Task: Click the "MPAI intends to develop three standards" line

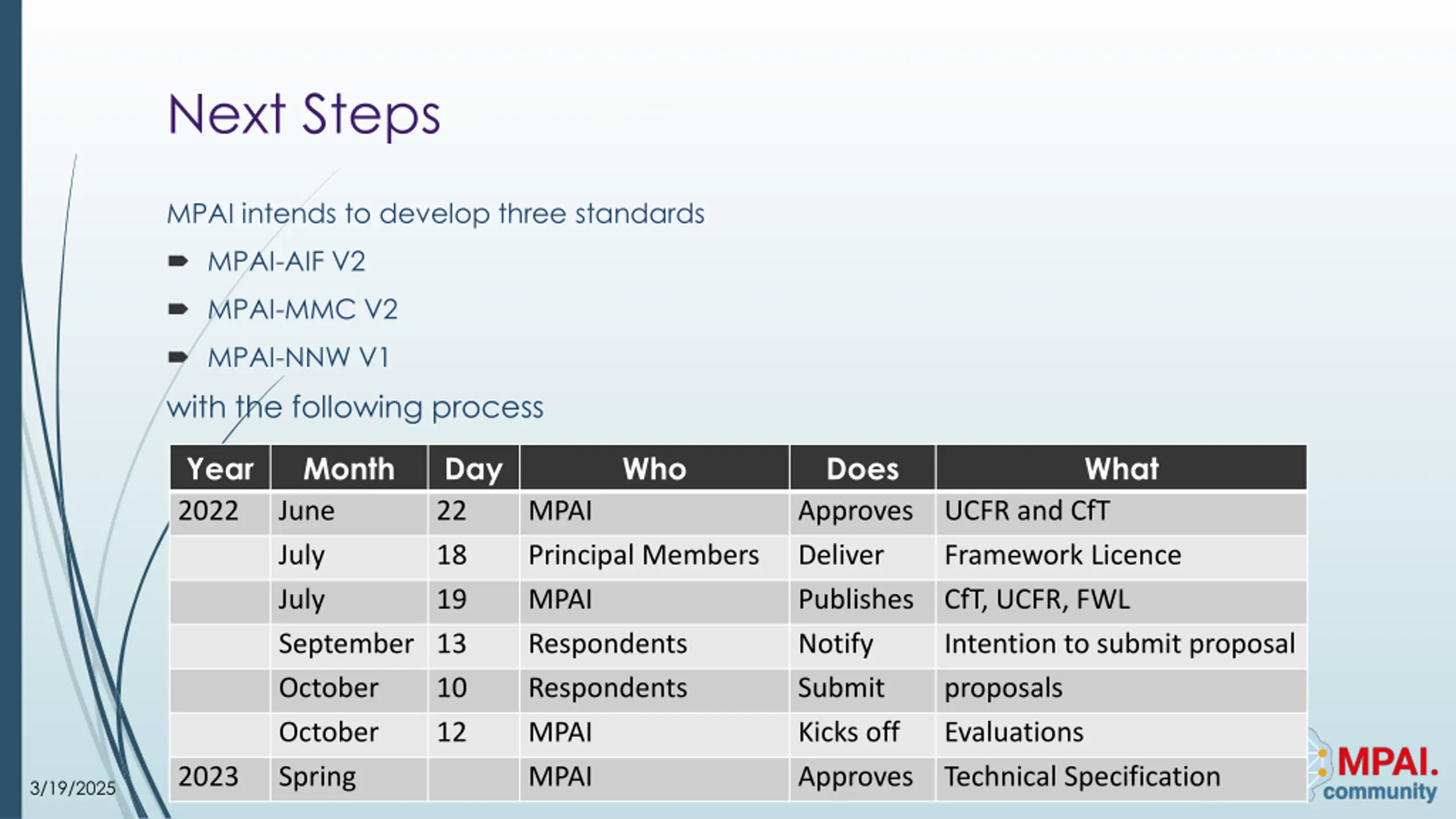Action: point(435,214)
